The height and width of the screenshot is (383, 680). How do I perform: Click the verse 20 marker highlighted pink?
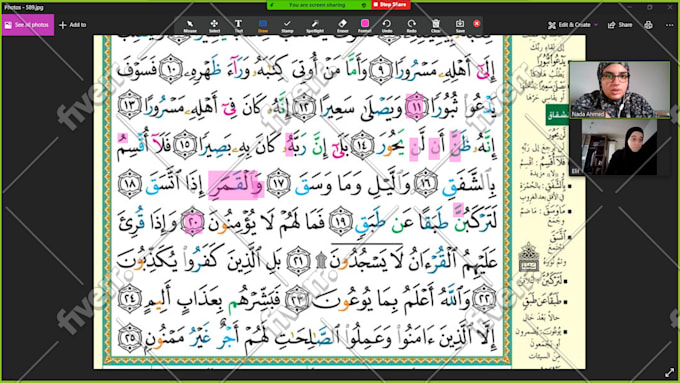(x=193, y=222)
